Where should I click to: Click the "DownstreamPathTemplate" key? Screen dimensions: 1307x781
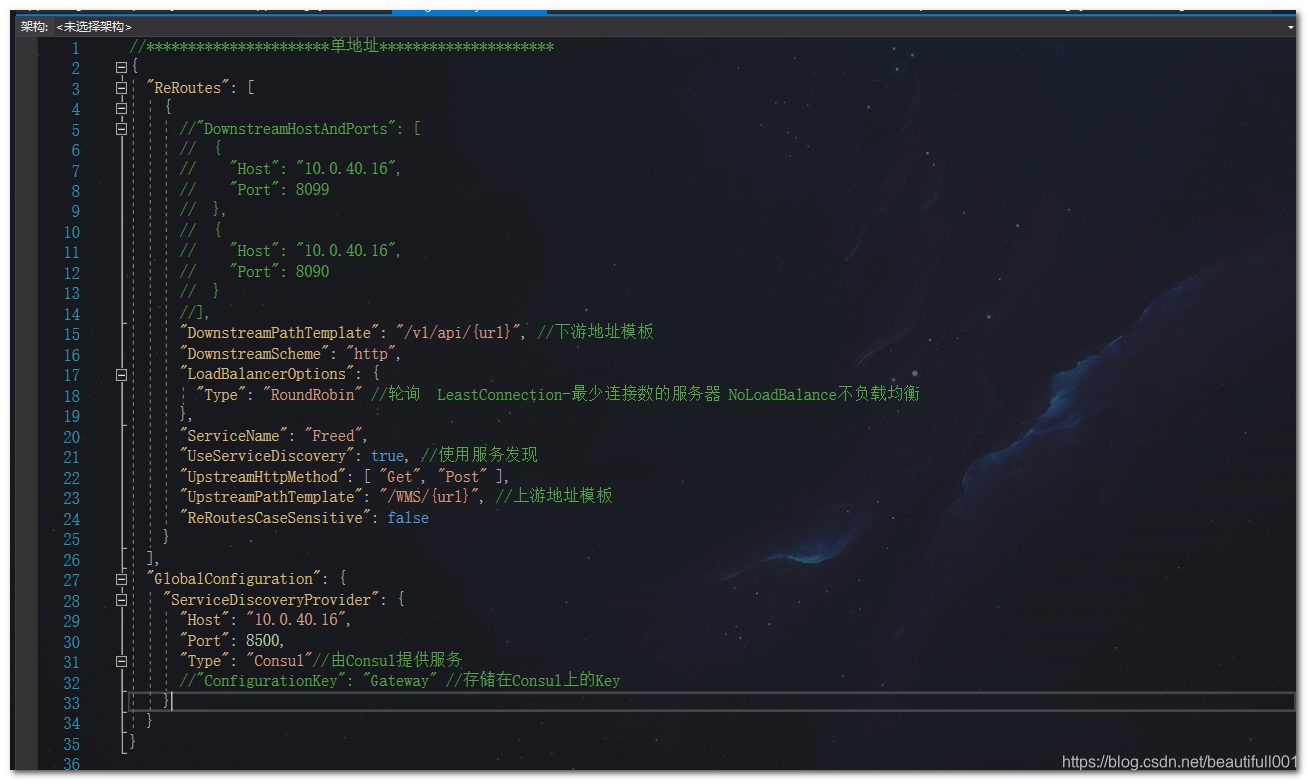coord(279,333)
